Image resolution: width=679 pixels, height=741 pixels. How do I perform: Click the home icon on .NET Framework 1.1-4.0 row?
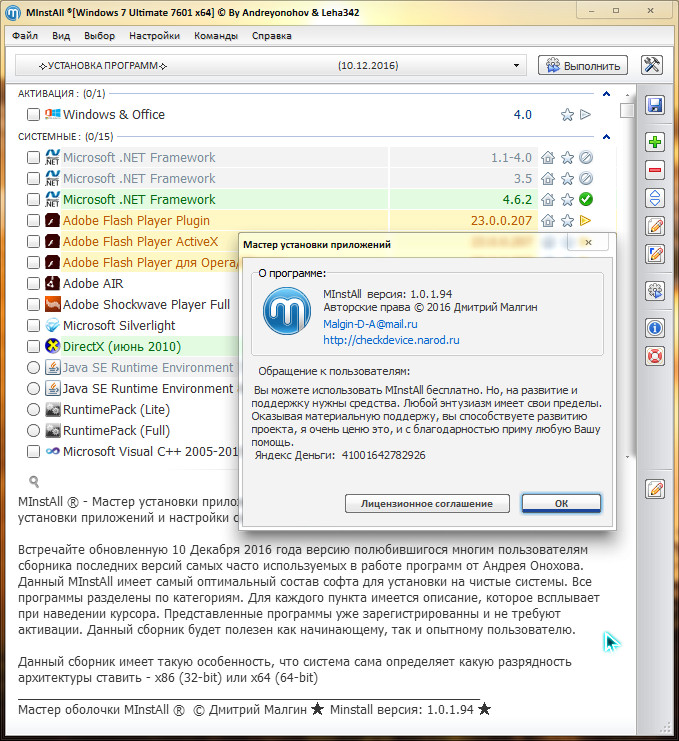pyautogui.click(x=548, y=157)
